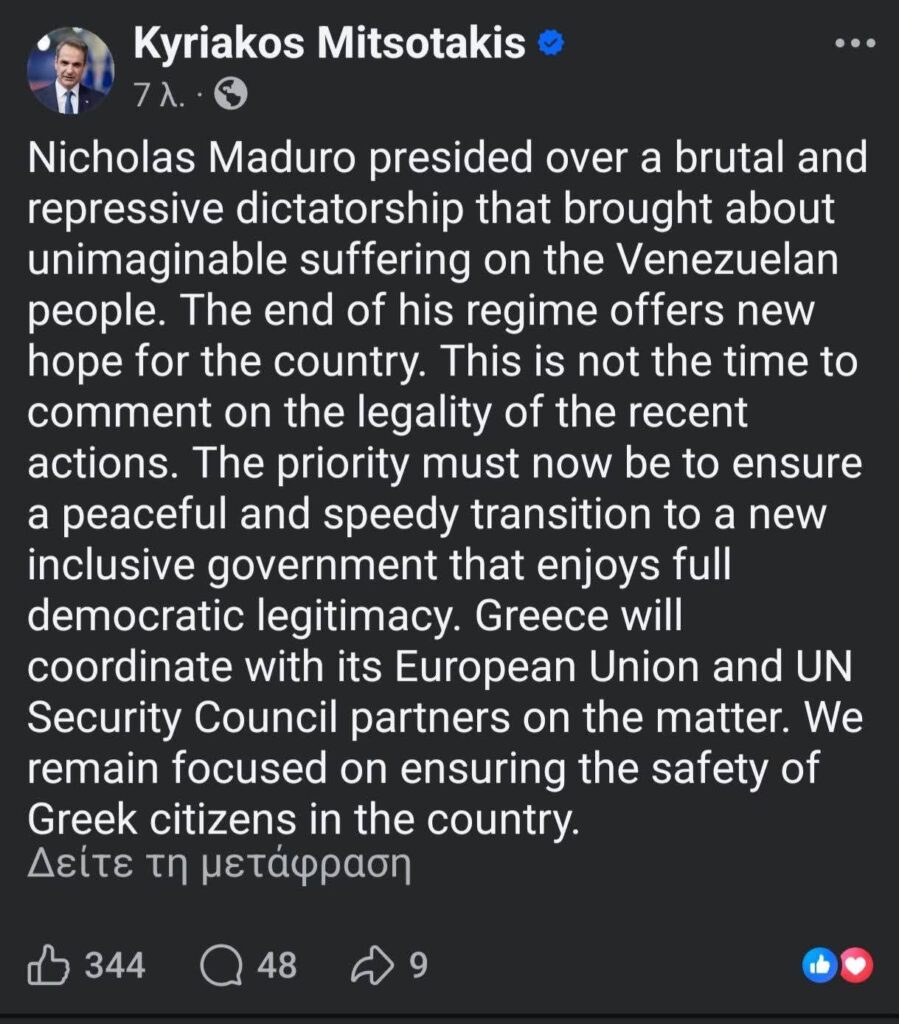Tap the comment speech bubble icon

pos(221,965)
